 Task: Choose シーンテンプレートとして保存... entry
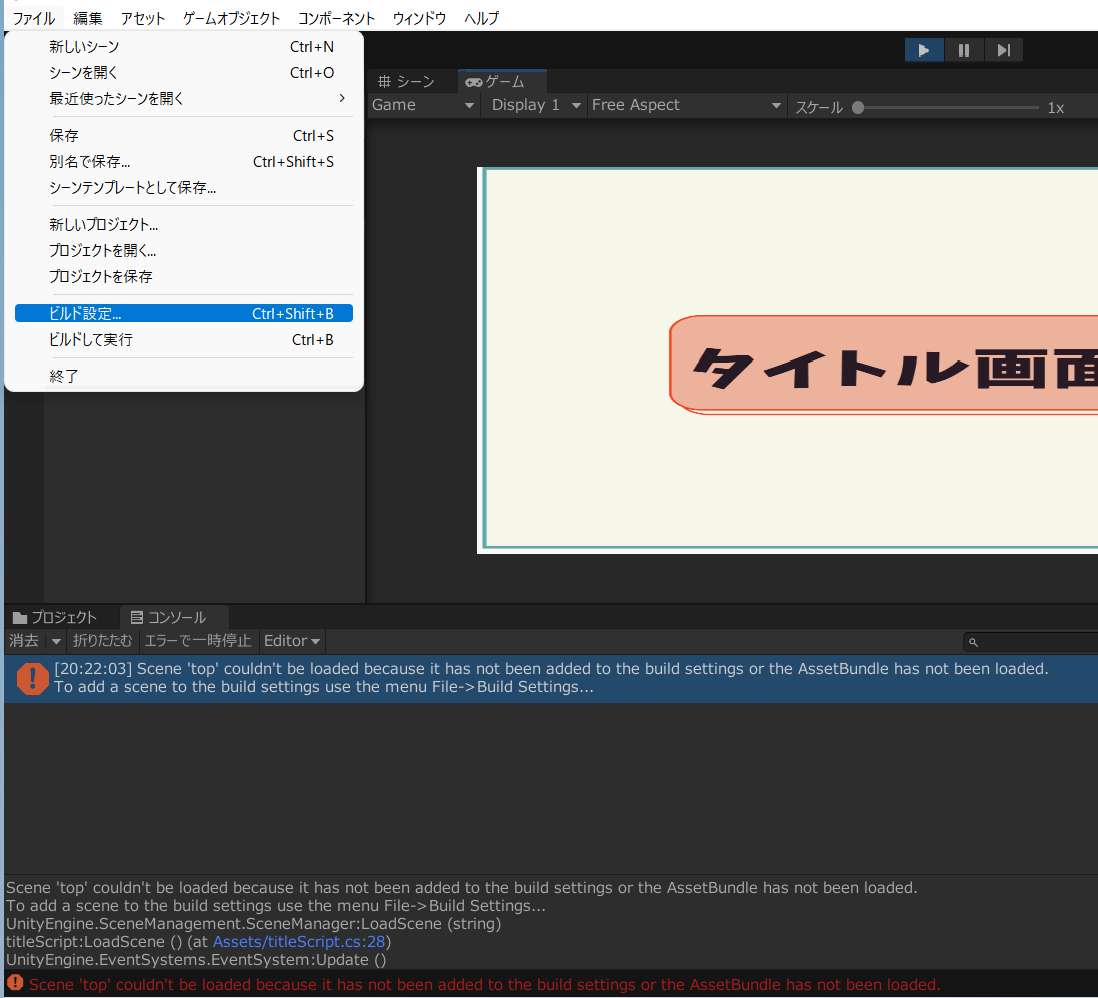pyautogui.click(x=183, y=188)
